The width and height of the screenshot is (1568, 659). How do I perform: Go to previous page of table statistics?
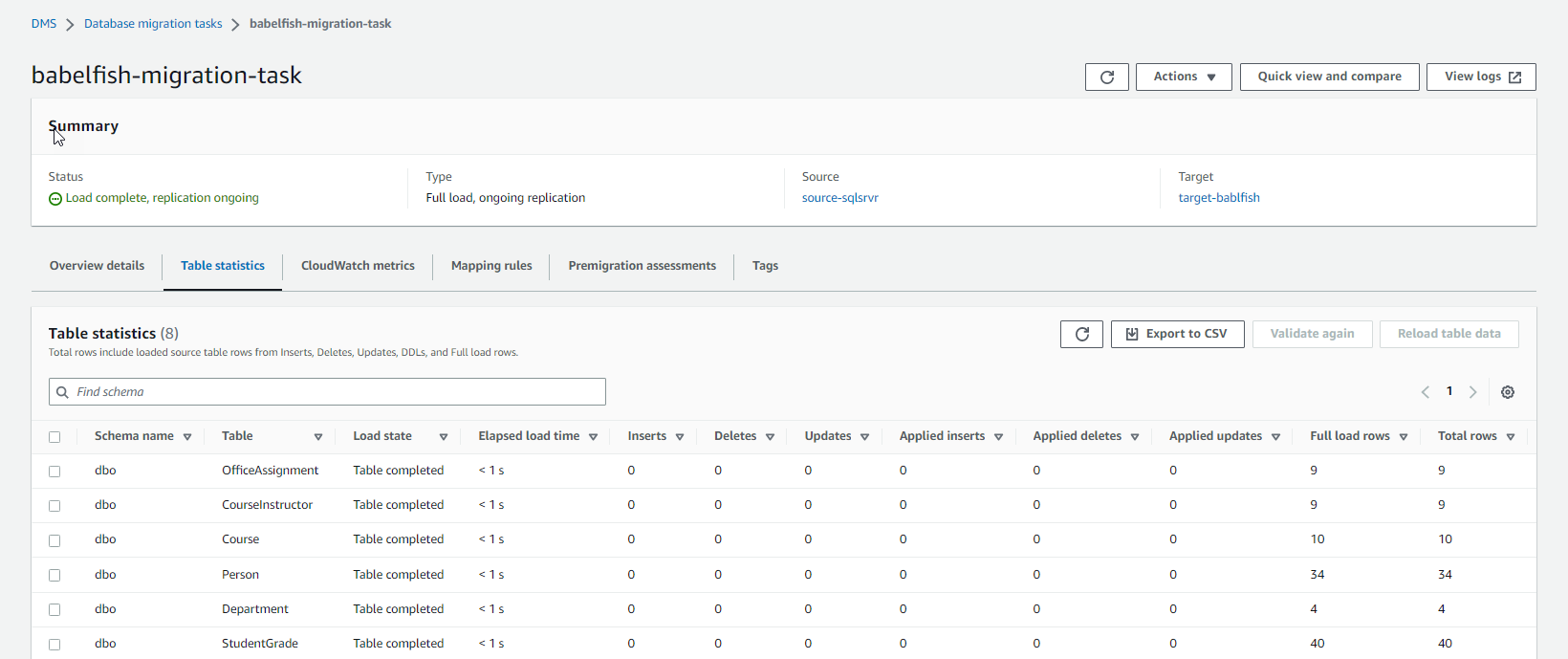1425,392
